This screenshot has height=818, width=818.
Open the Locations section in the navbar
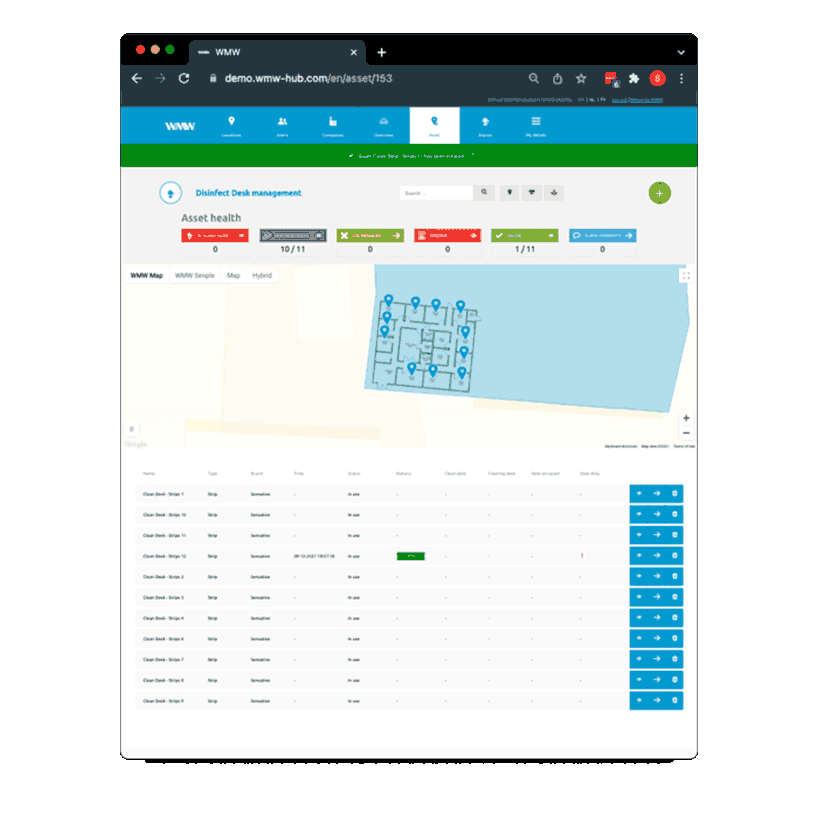(x=231, y=126)
